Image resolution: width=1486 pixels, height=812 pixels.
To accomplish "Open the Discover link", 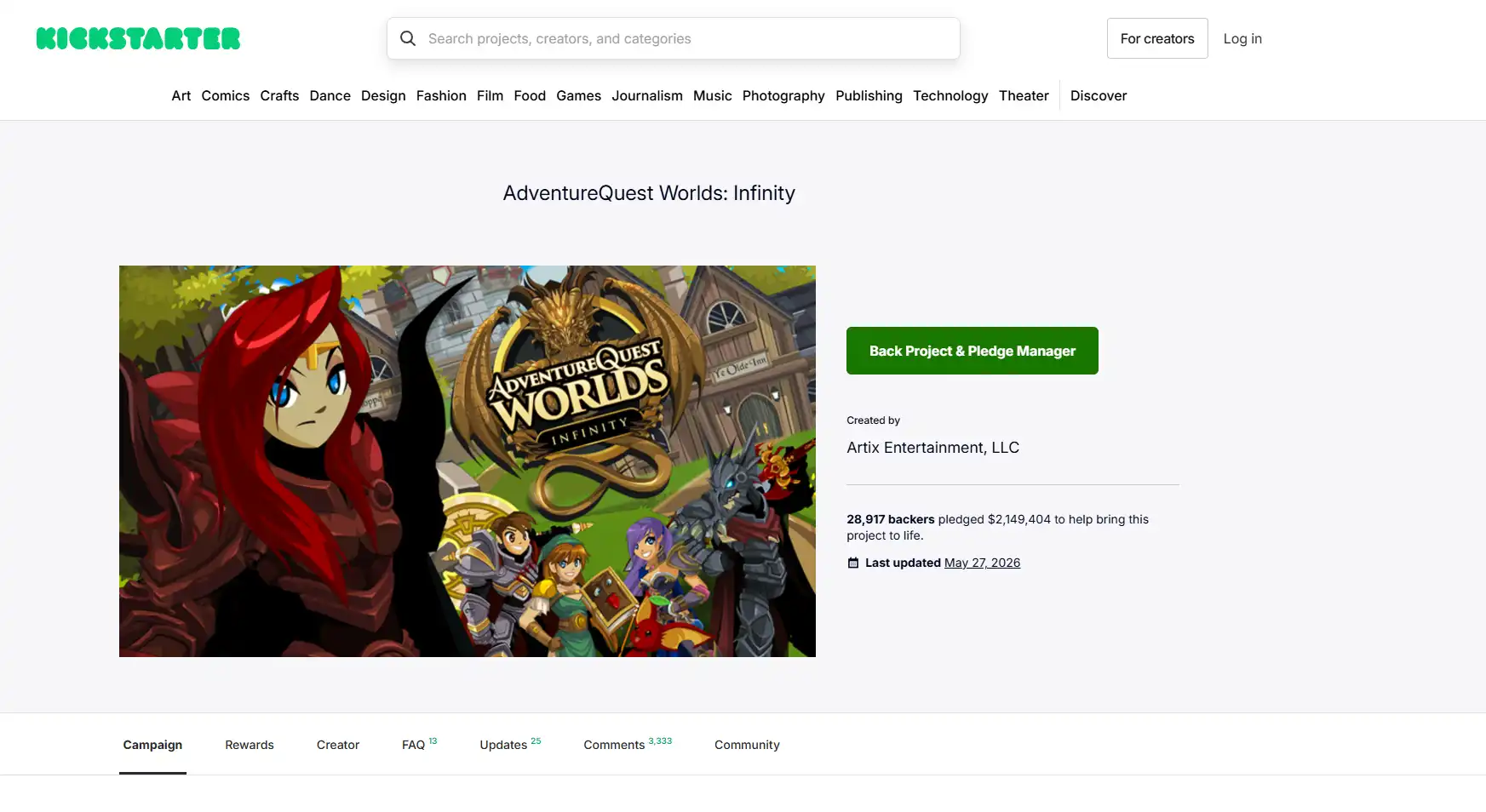I will tap(1099, 95).
